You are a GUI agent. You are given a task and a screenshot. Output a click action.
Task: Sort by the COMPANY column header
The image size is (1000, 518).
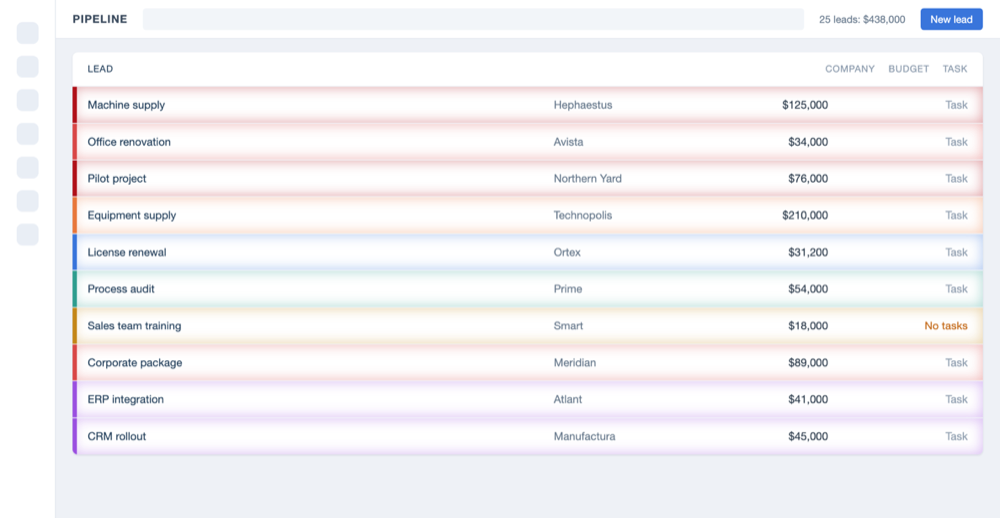click(x=849, y=69)
